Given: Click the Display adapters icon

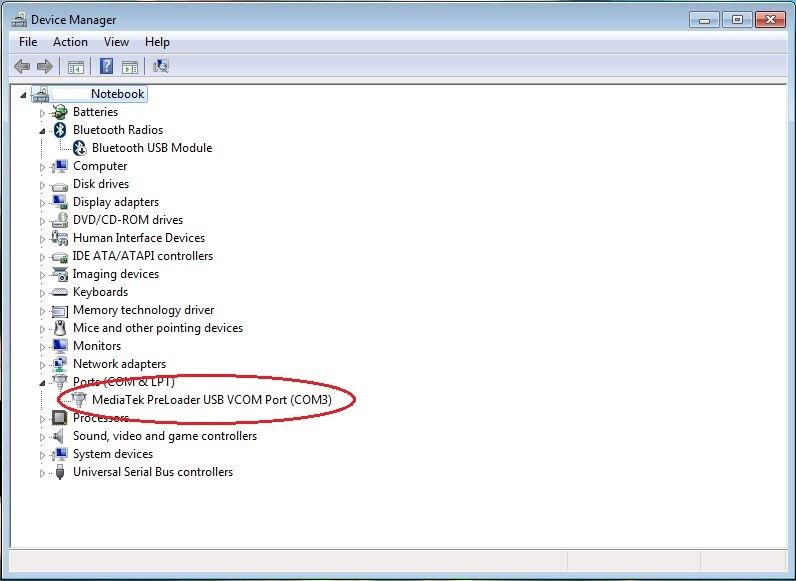Looking at the screenshot, I should point(60,202).
